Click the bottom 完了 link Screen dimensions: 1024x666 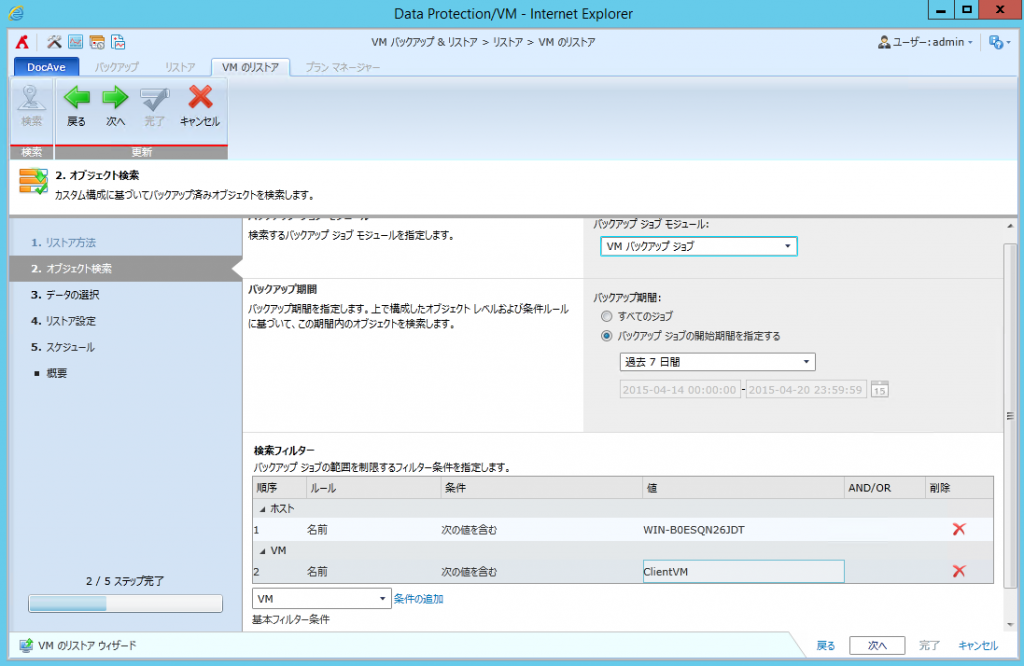click(929, 646)
